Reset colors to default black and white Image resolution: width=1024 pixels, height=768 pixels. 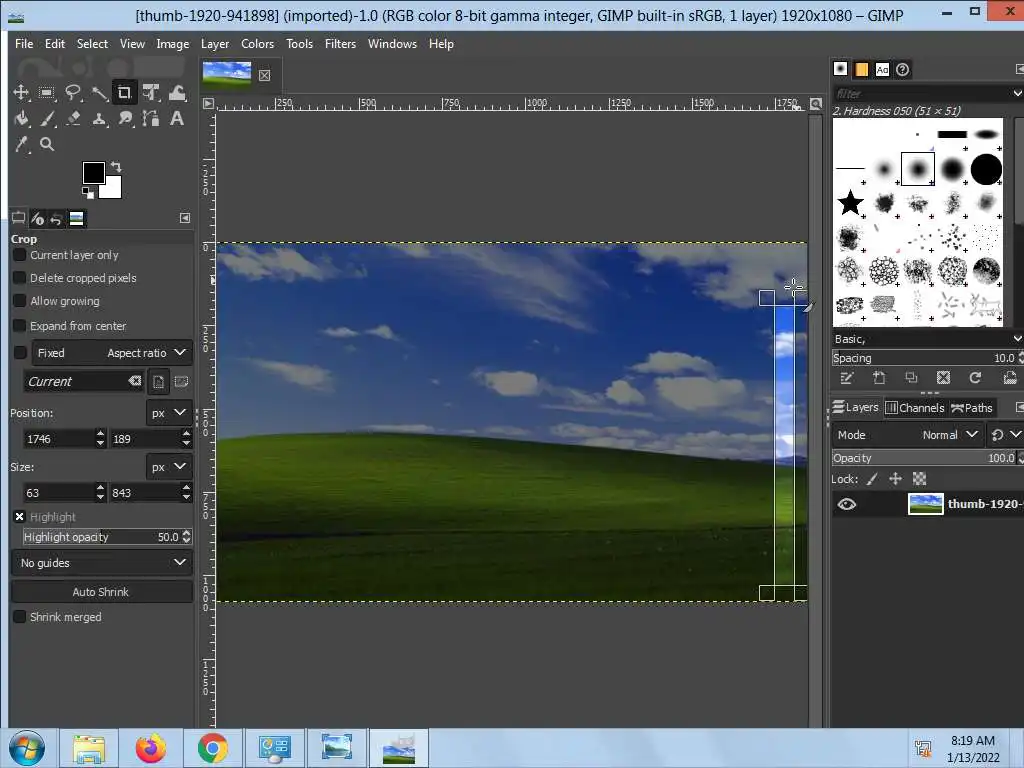click(88, 192)
